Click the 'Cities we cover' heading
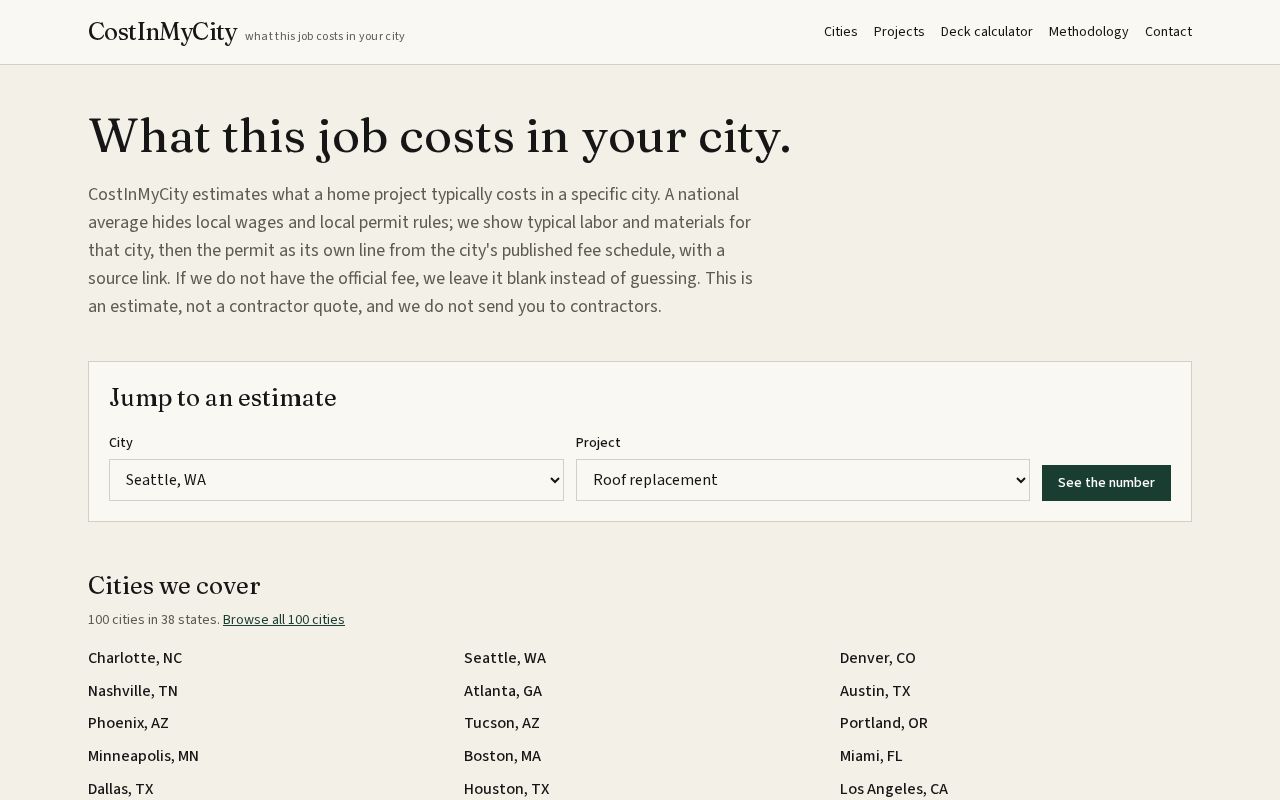 [174, 586]
